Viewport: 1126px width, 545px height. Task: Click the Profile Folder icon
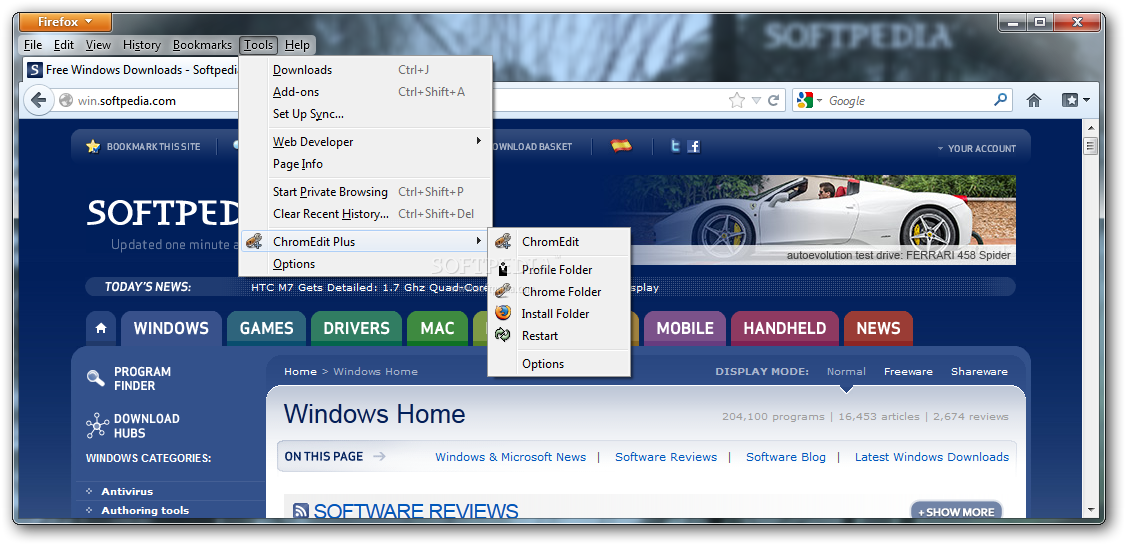(503, 270)
